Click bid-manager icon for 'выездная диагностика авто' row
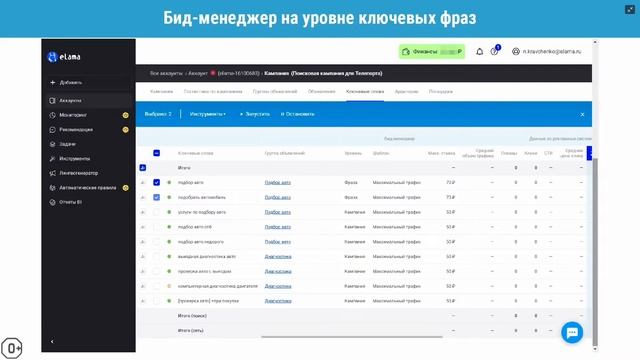The width and height of the screenshot is (640, 360). [143, 257]
